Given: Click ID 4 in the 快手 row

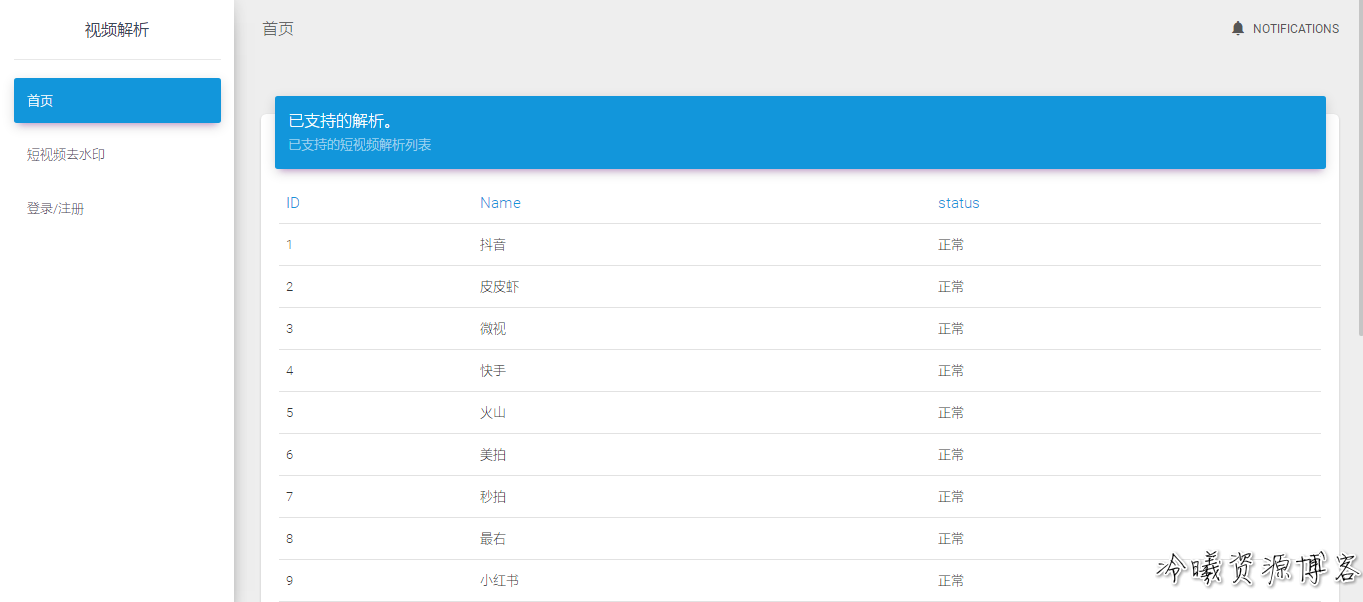Looking at the screenshot, I should pyautogui.click(x=290, y=371).
